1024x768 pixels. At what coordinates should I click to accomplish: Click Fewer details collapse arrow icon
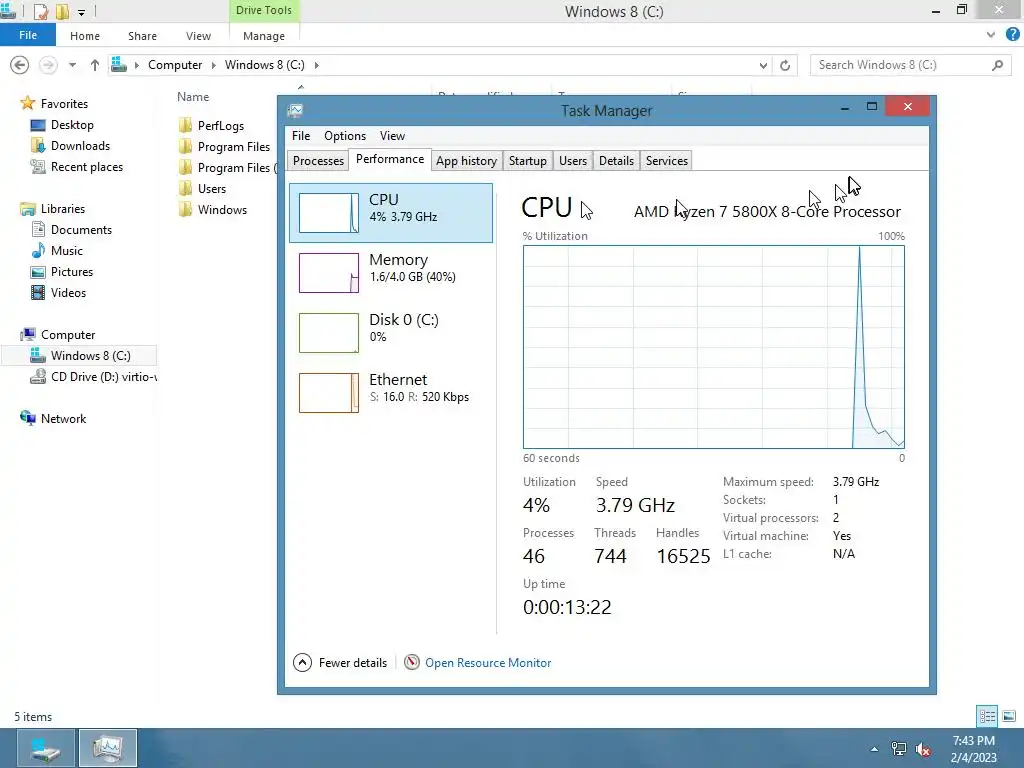[x=302, y=663]
